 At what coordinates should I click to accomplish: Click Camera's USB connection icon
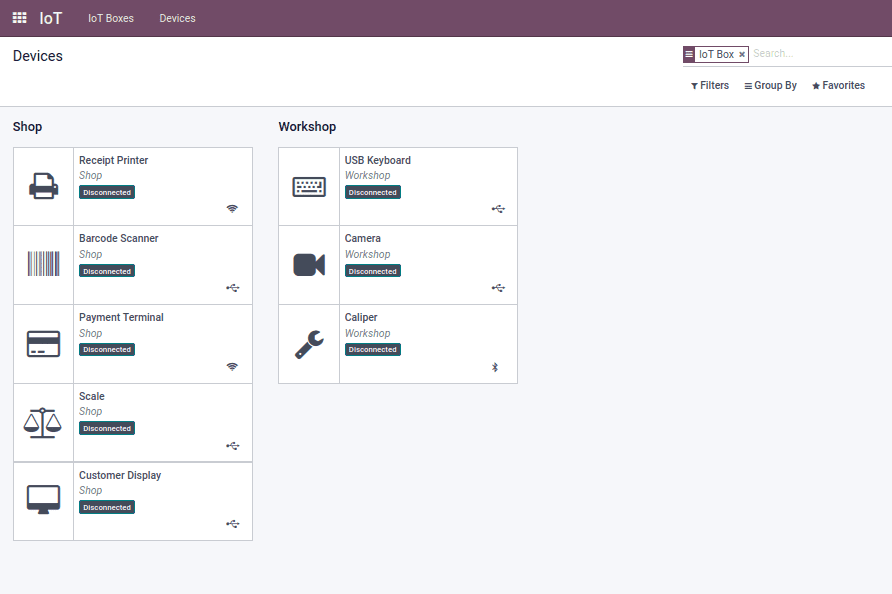pos(498,288)
